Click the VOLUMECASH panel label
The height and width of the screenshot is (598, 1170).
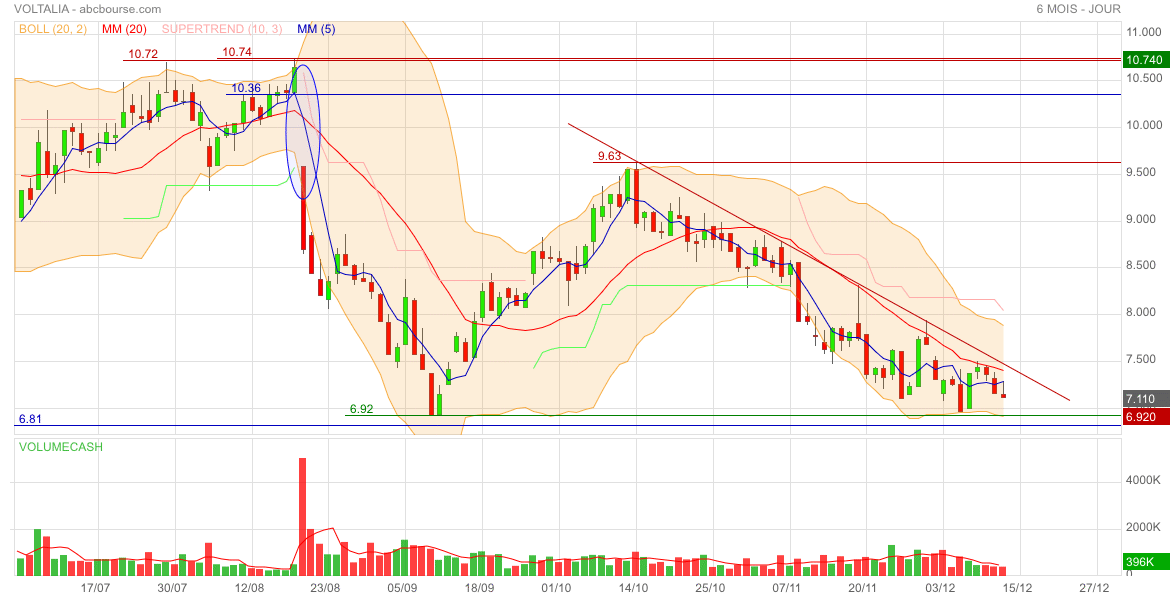(60, 447)
